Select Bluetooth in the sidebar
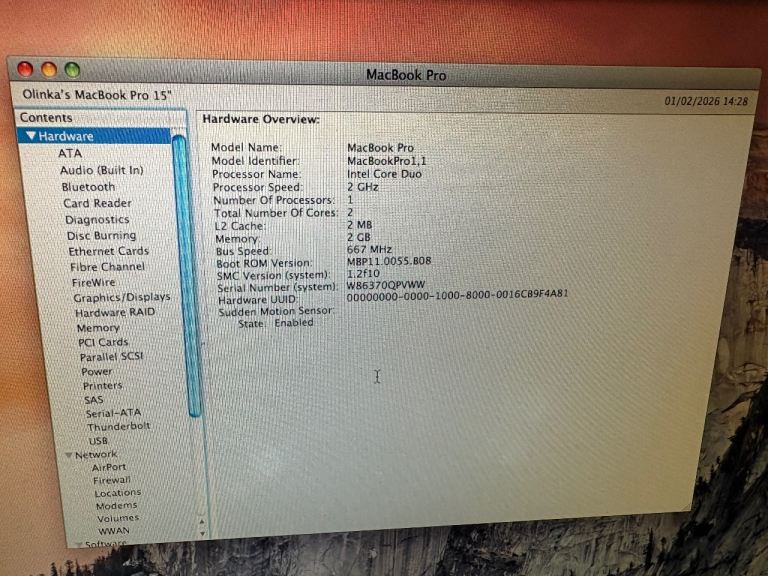This screenshot has height=576, width=768. [88, 187]
